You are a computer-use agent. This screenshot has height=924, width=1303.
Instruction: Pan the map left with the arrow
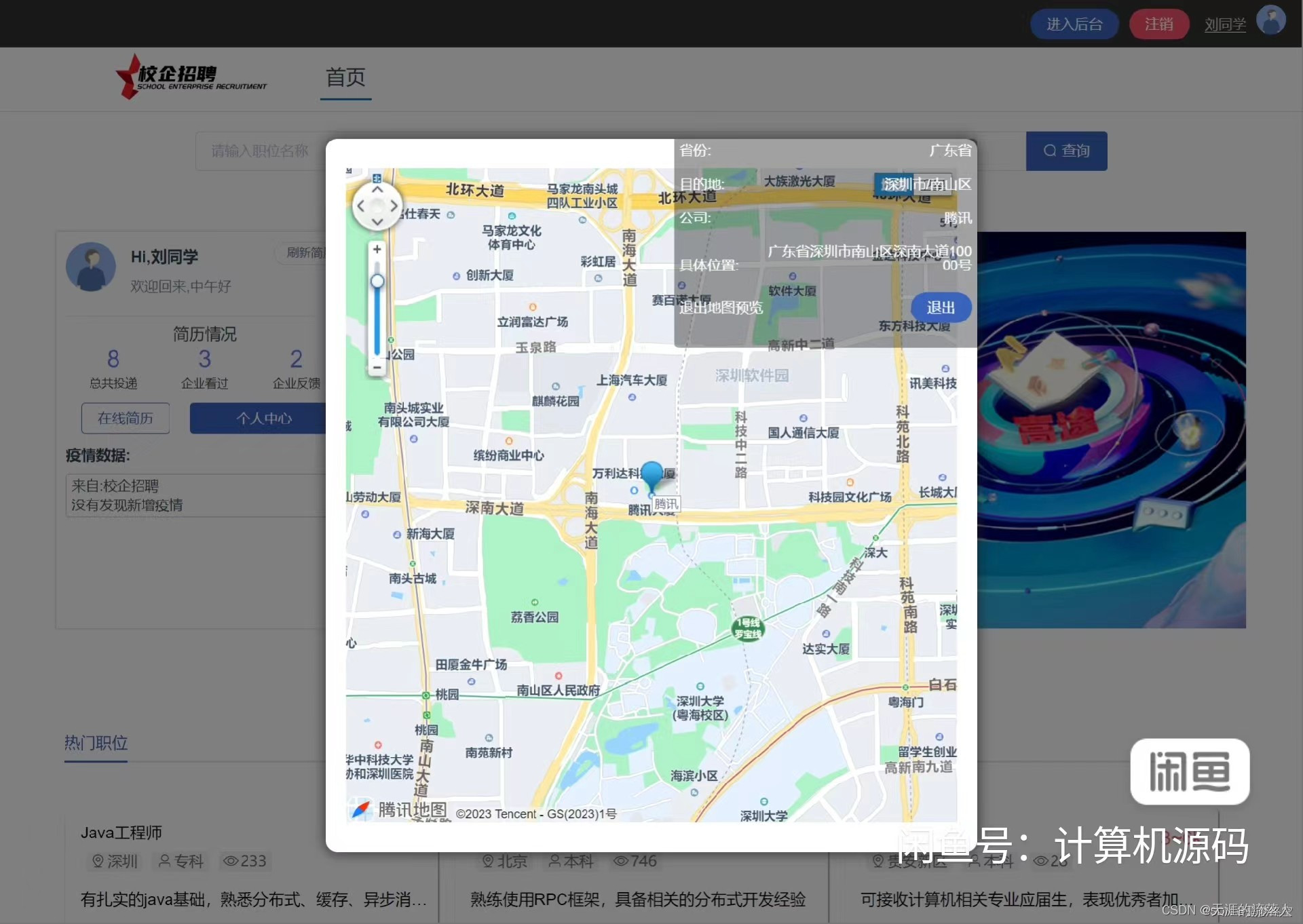(x=361, y=206)
